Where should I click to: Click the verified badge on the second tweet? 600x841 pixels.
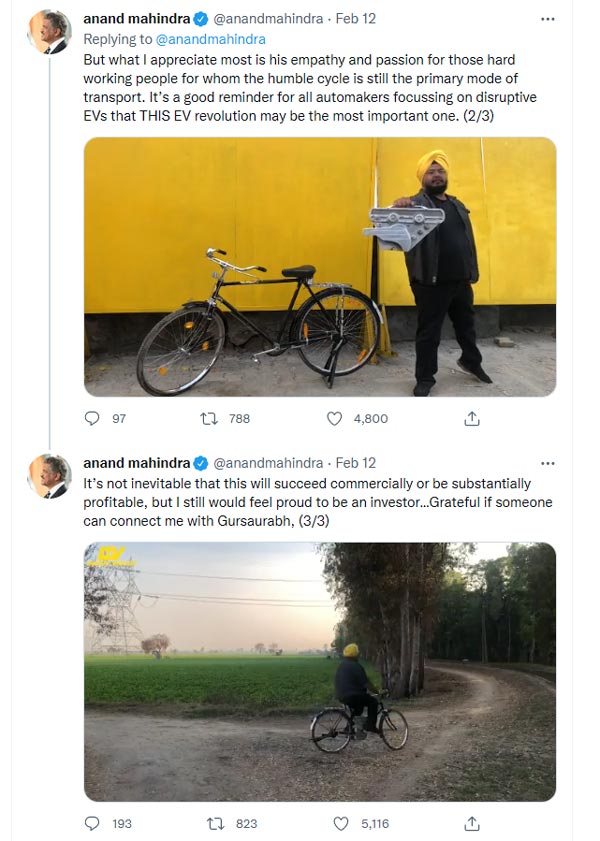pos(200,463)
